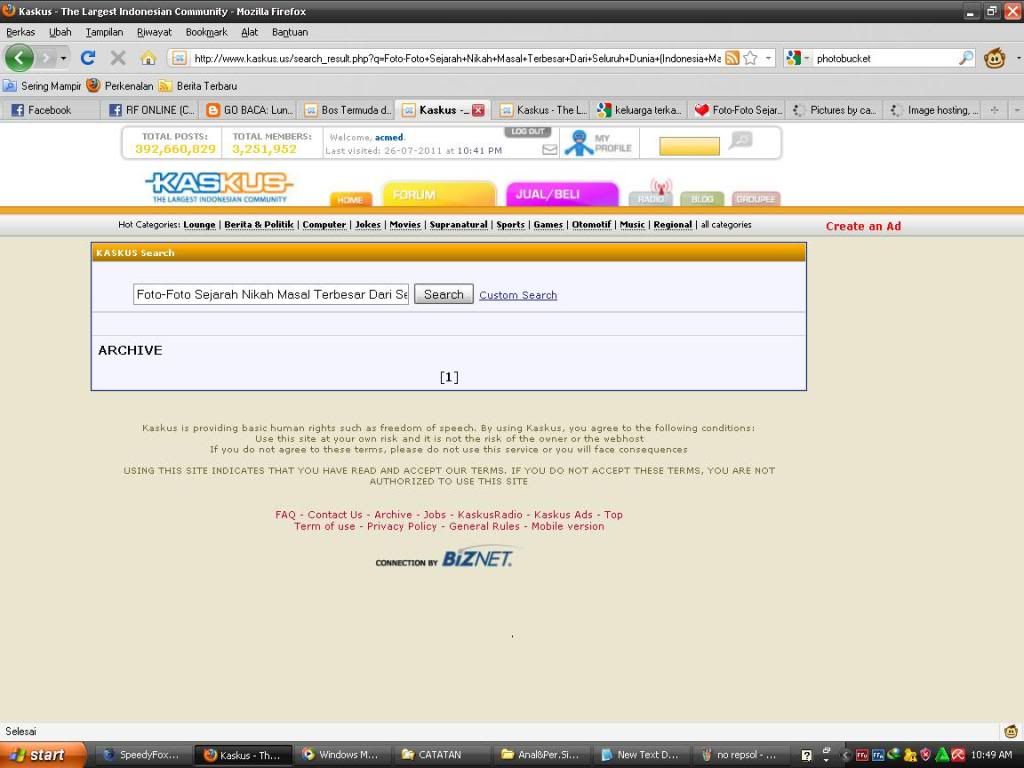Image resolution: width=1024 pixels, height=768 pixels.
Task: Open the Berita & Politik category
Action: coord(259,225)
